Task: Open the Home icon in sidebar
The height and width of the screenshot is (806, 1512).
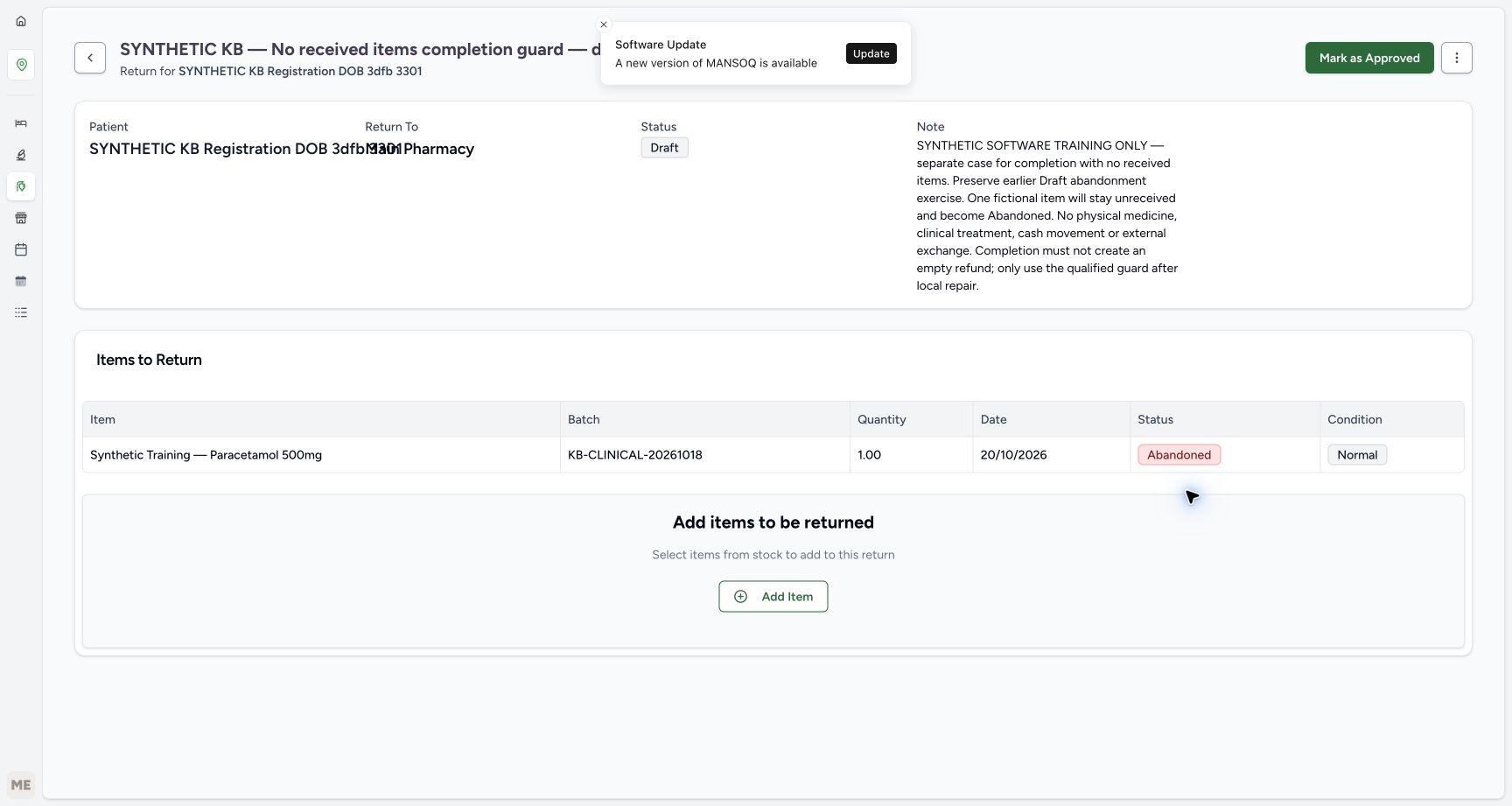Action: 21,21
